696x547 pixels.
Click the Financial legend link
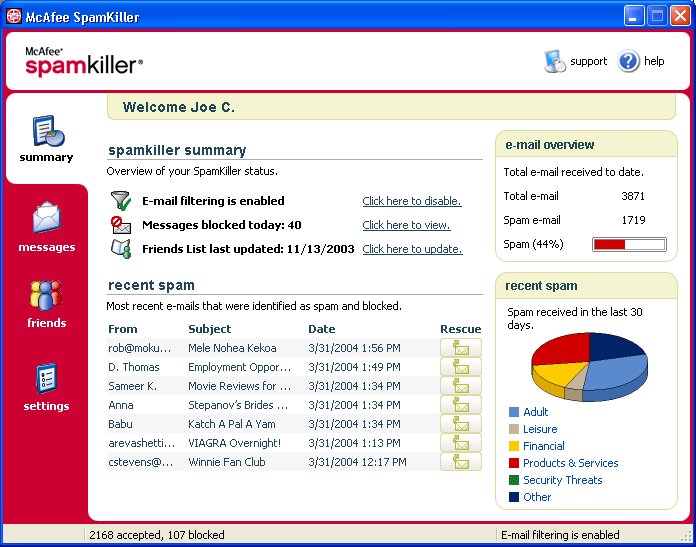(x=544, y=446)
